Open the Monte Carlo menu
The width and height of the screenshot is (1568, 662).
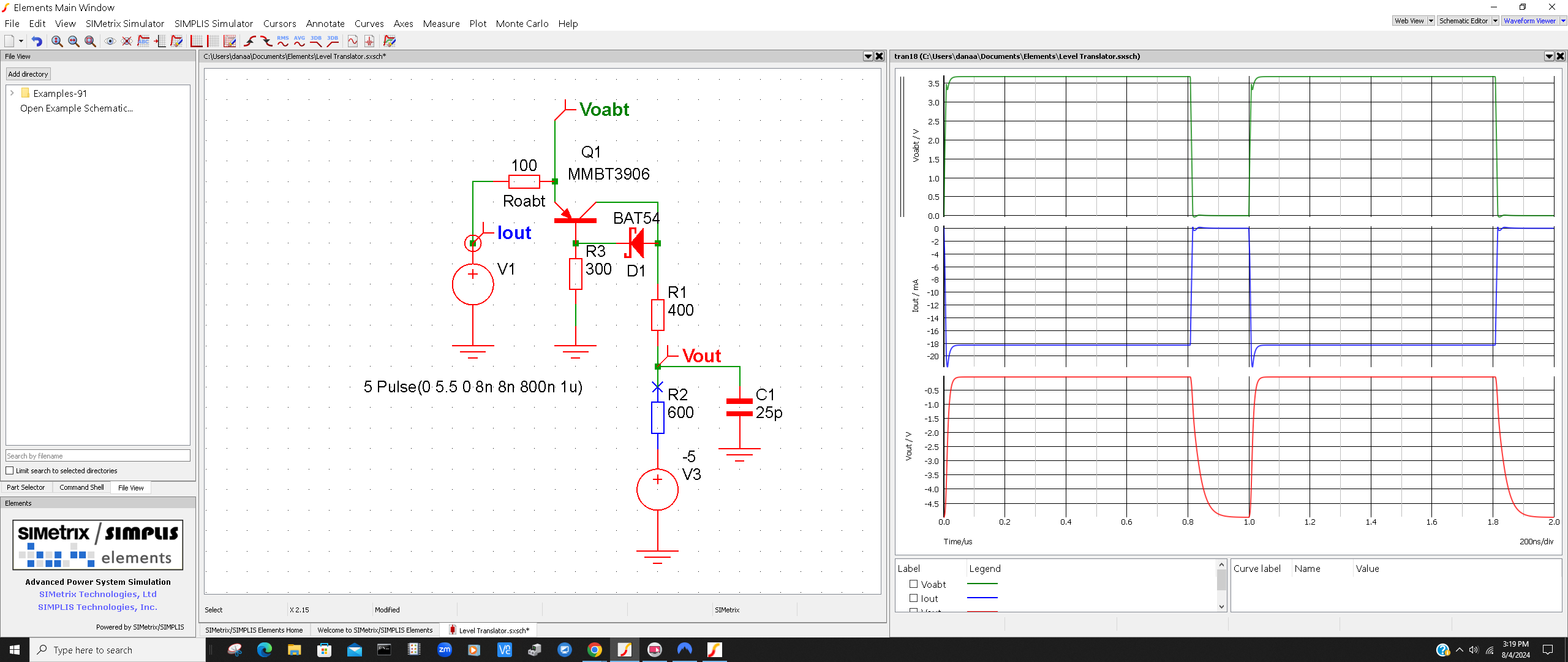(522, 23)
